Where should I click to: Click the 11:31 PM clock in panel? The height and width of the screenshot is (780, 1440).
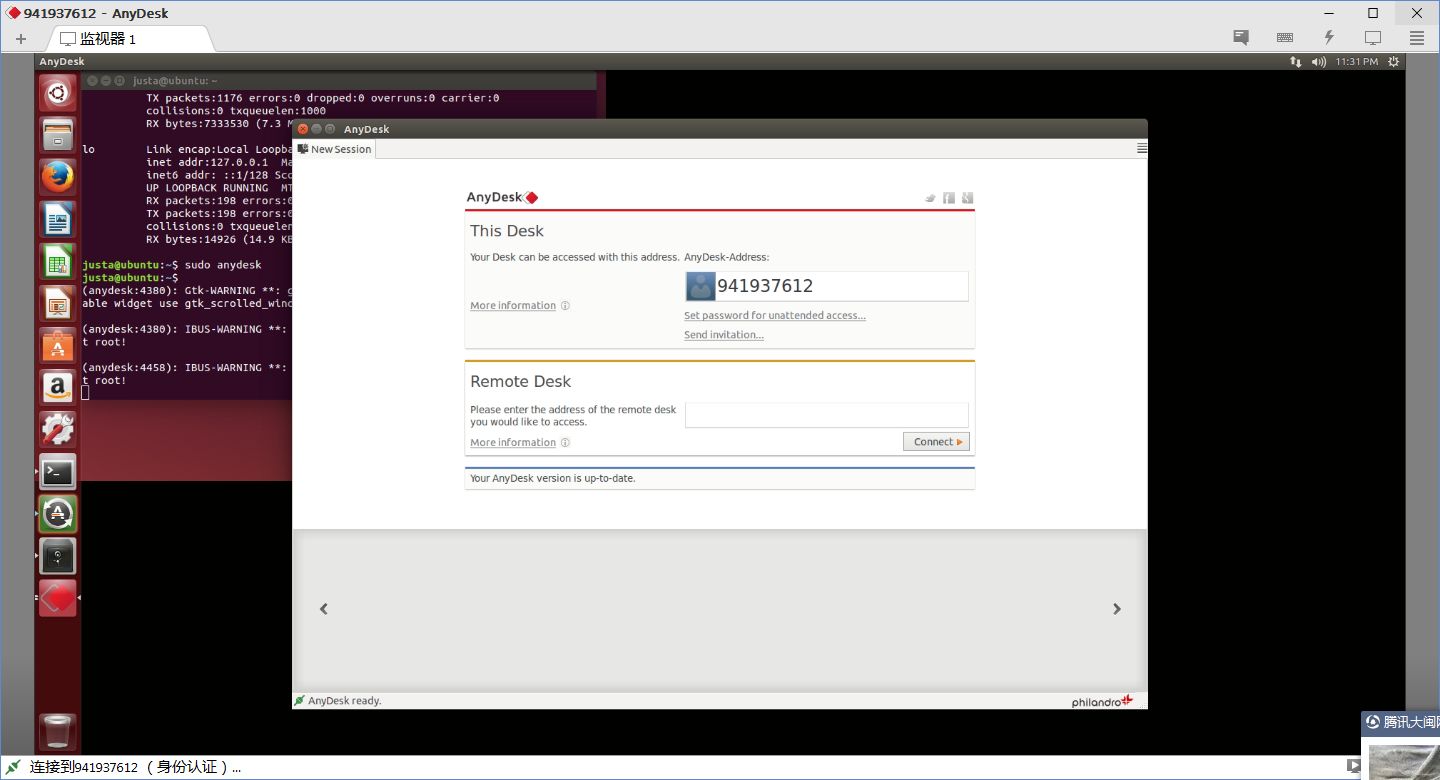[x=1357, y=62]
